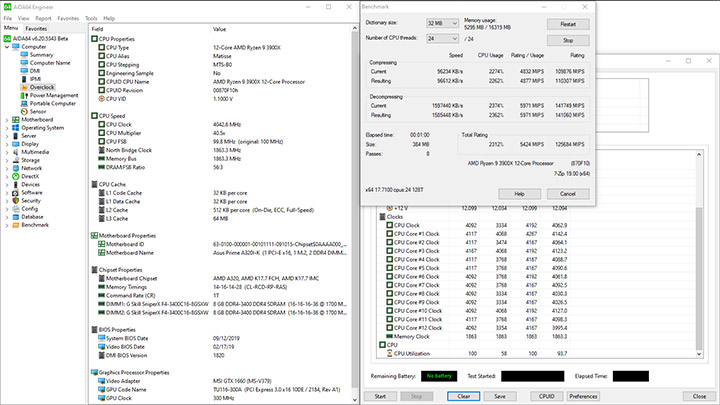Click the Cancel button
720x405 pixels.
pyautogui.click(x=568, y=194)
